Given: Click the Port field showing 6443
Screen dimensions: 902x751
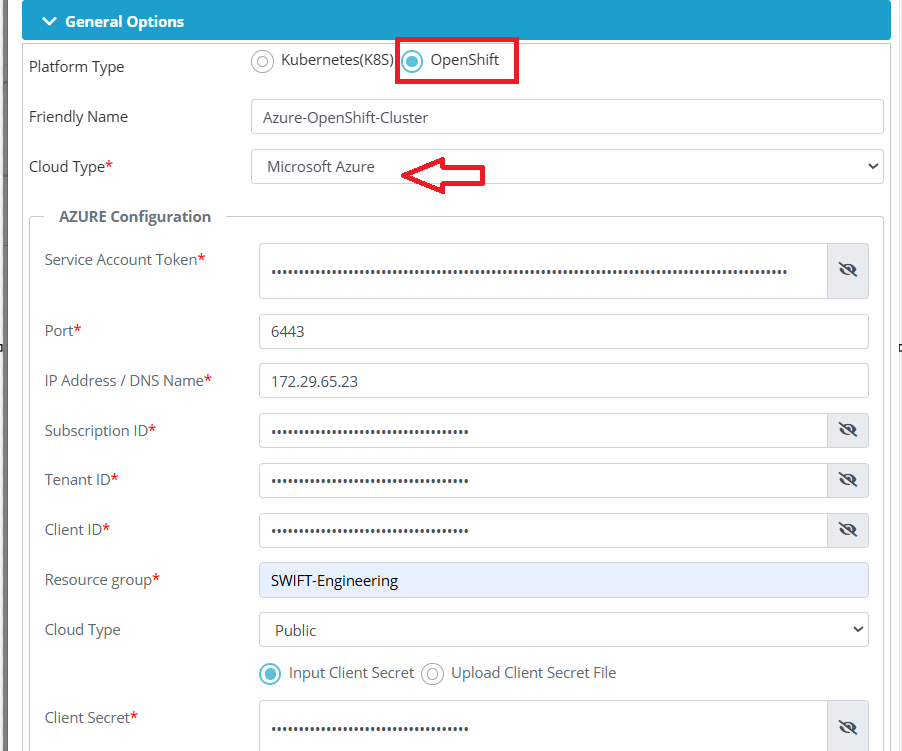Looking at the screenshot, I should pyautogui.click(x=563, y=331).
